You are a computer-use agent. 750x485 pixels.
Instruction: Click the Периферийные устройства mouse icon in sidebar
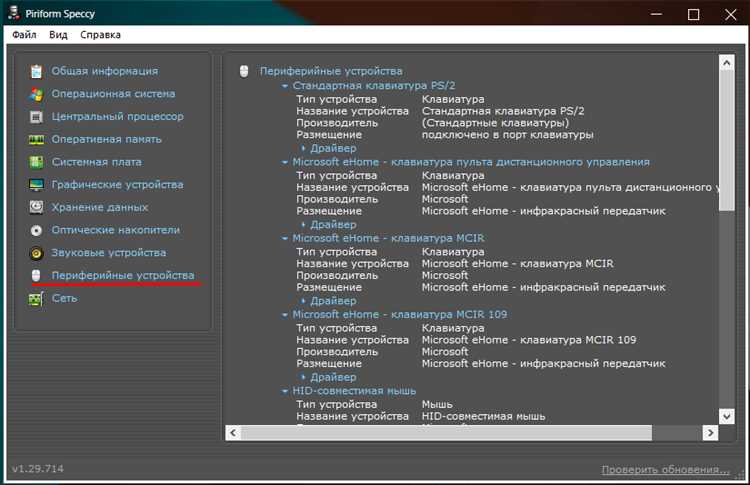36,276
